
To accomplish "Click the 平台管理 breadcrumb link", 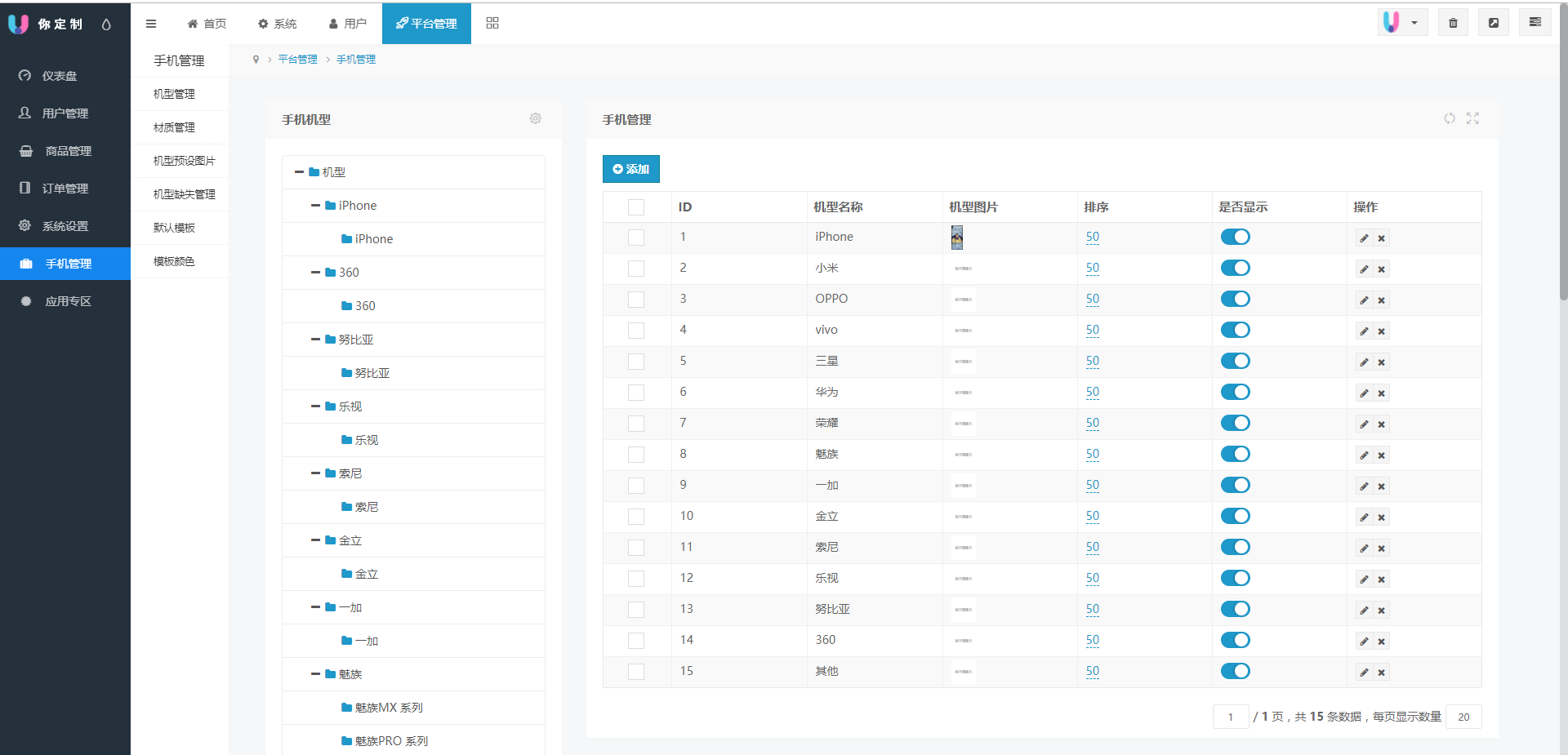I will click(x=297, y=60).
